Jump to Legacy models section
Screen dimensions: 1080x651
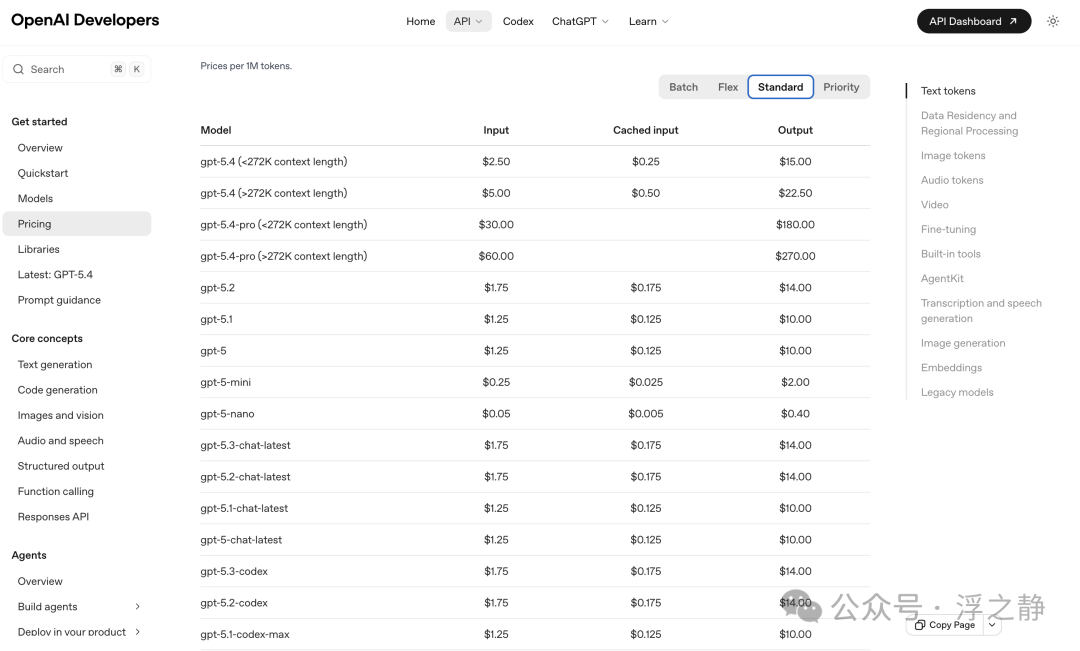coord(957,392)
